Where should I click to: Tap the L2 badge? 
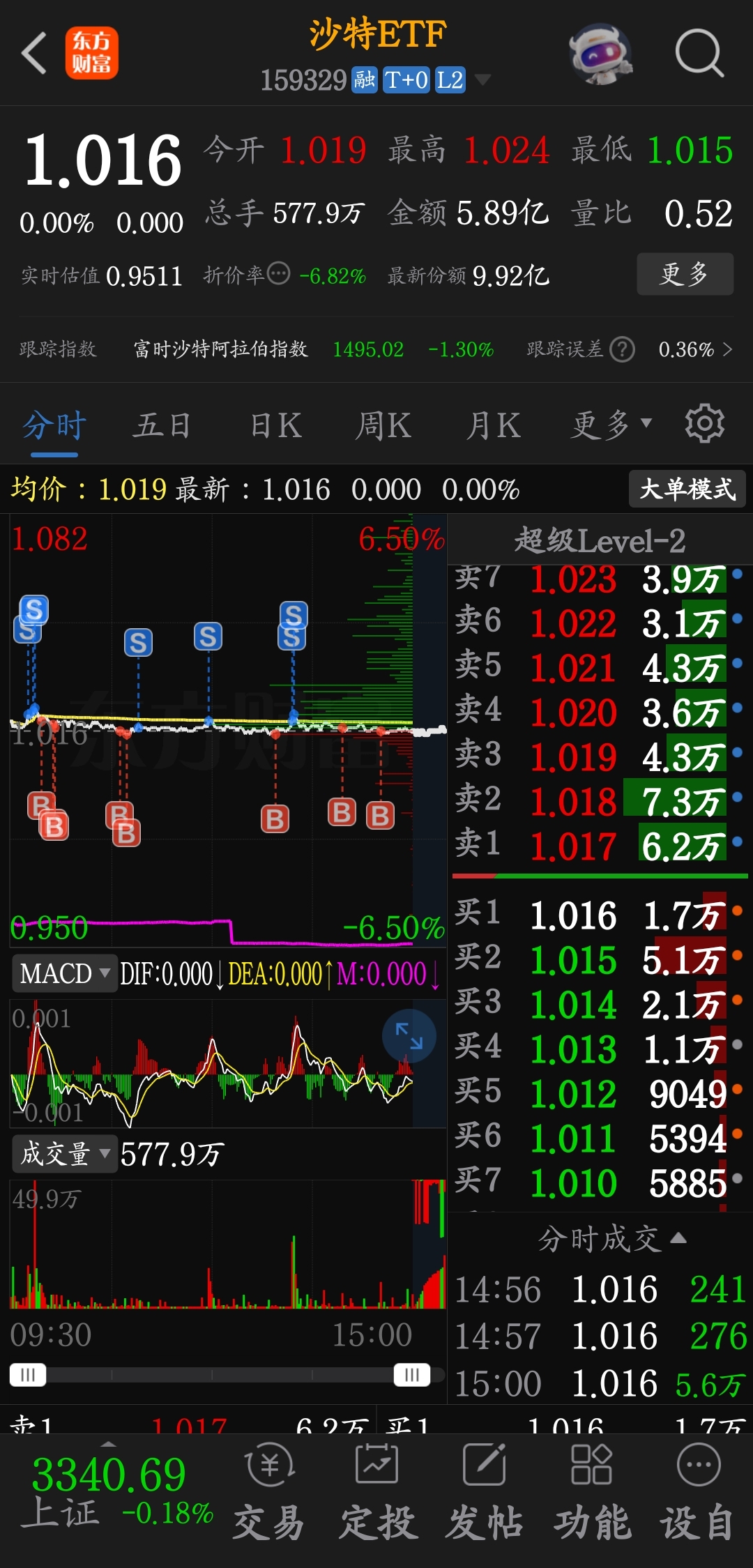(450, 80)
